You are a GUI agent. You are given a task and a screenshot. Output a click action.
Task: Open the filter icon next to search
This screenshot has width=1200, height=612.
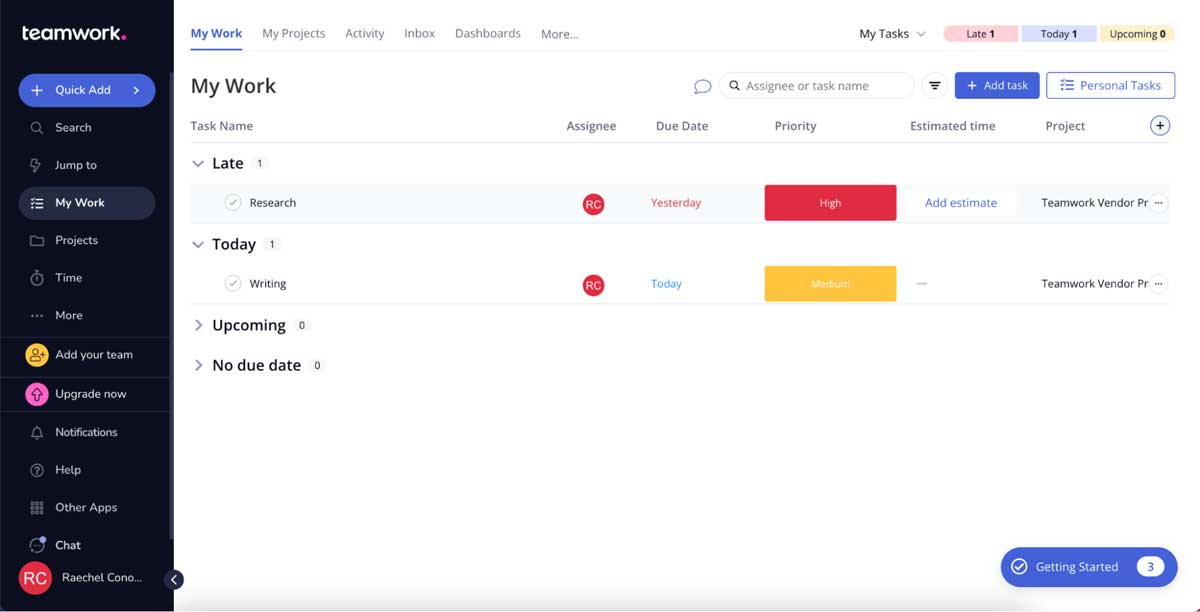(x=934, y=85)
